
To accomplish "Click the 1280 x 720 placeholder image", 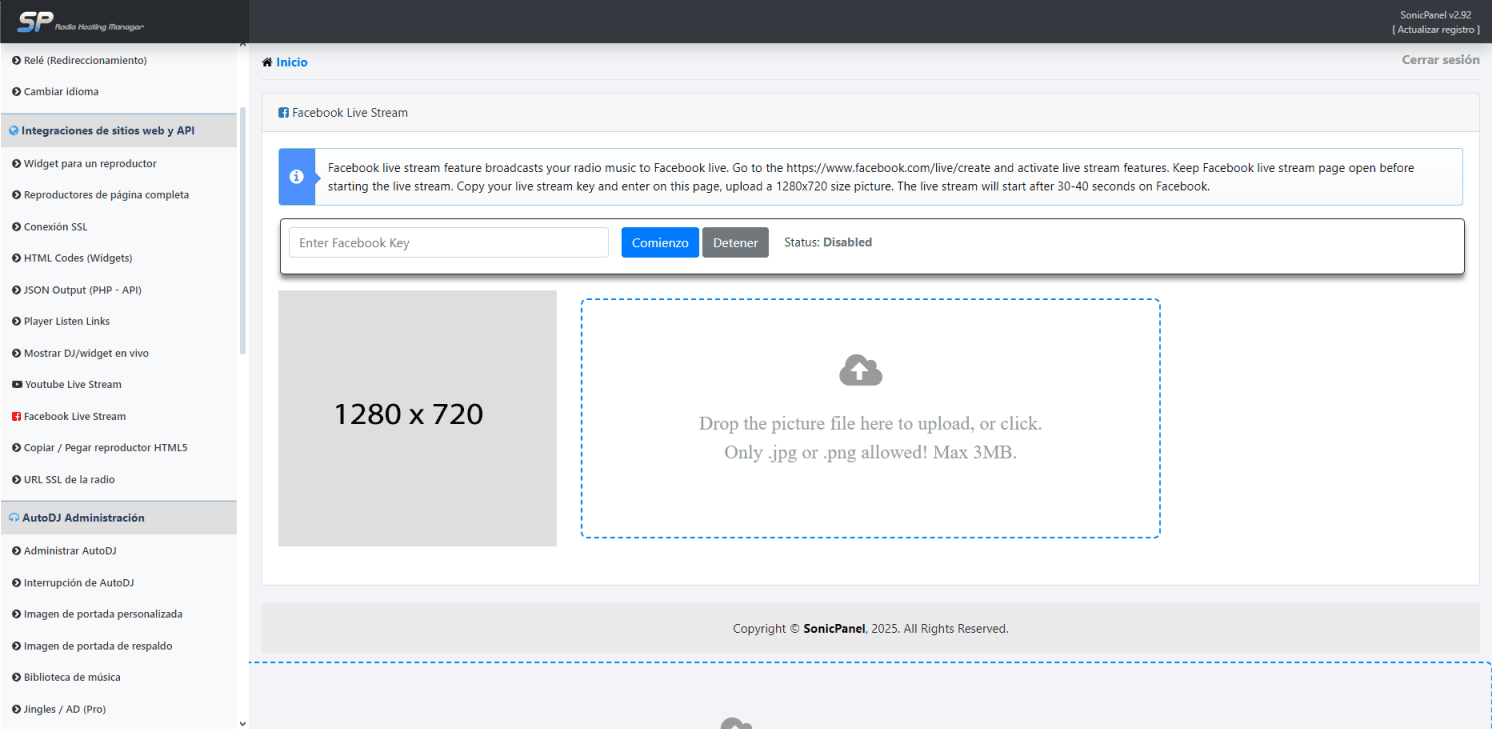I will tap(417, 418).
